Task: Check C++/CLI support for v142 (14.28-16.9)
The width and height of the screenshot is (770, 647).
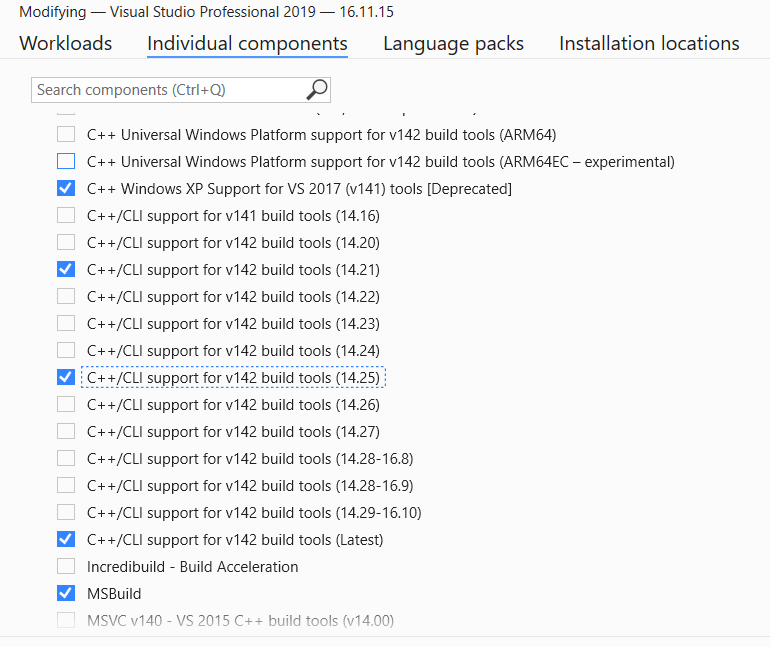Action: 66,486
